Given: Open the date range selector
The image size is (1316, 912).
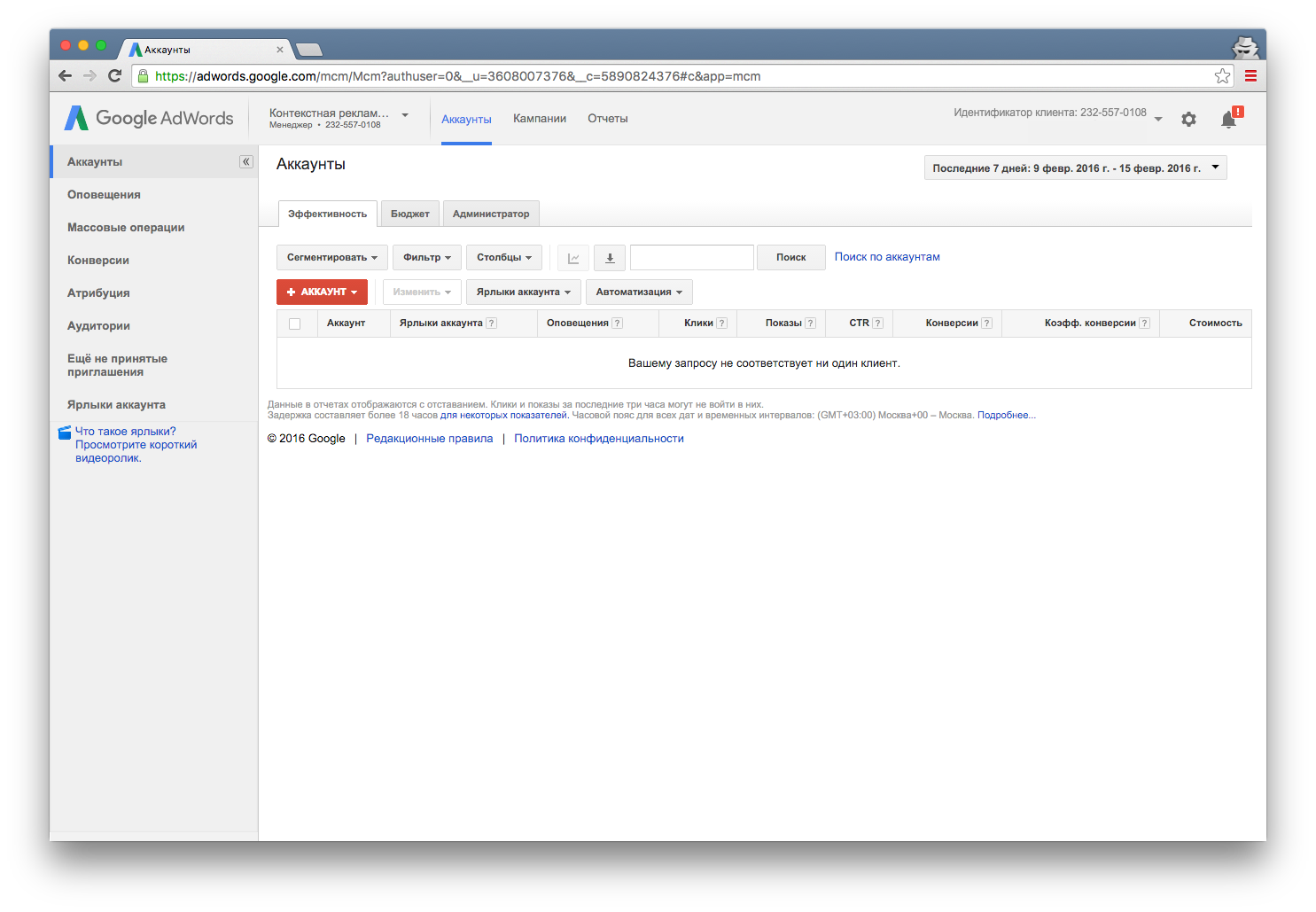Looking at the screenshot, I should coord(1075,168).
